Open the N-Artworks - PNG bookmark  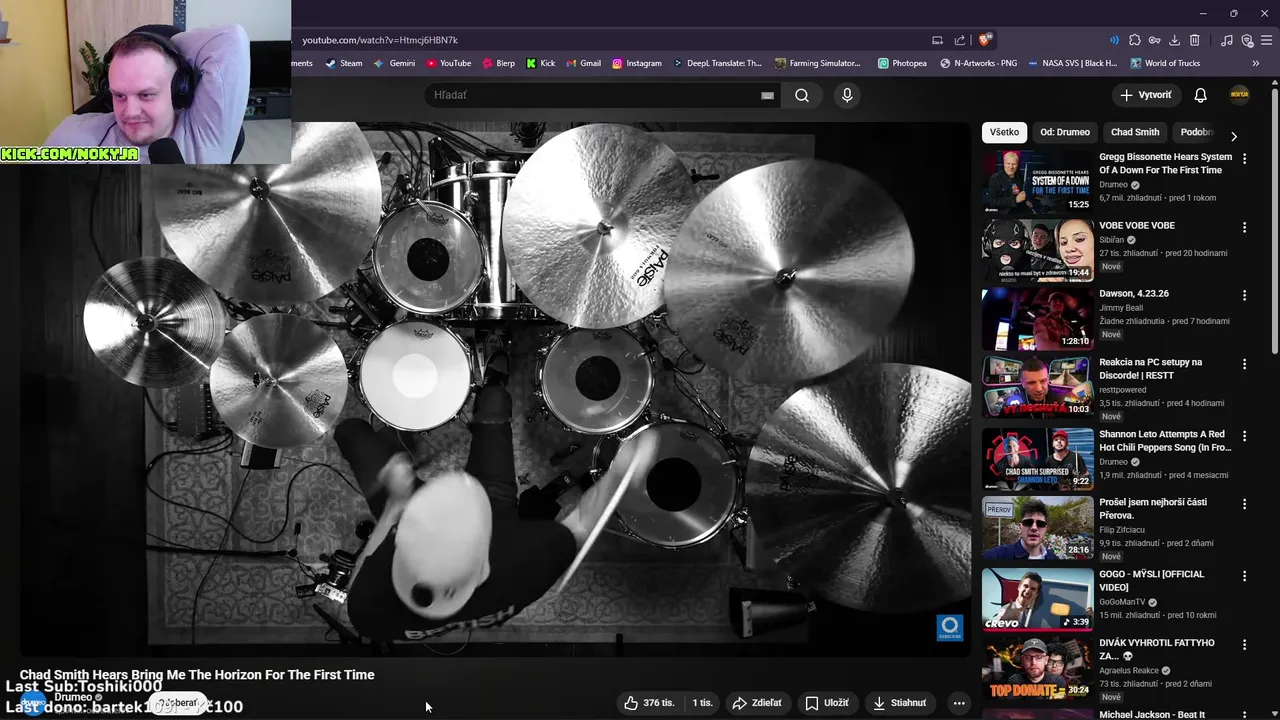coord(978,63)
